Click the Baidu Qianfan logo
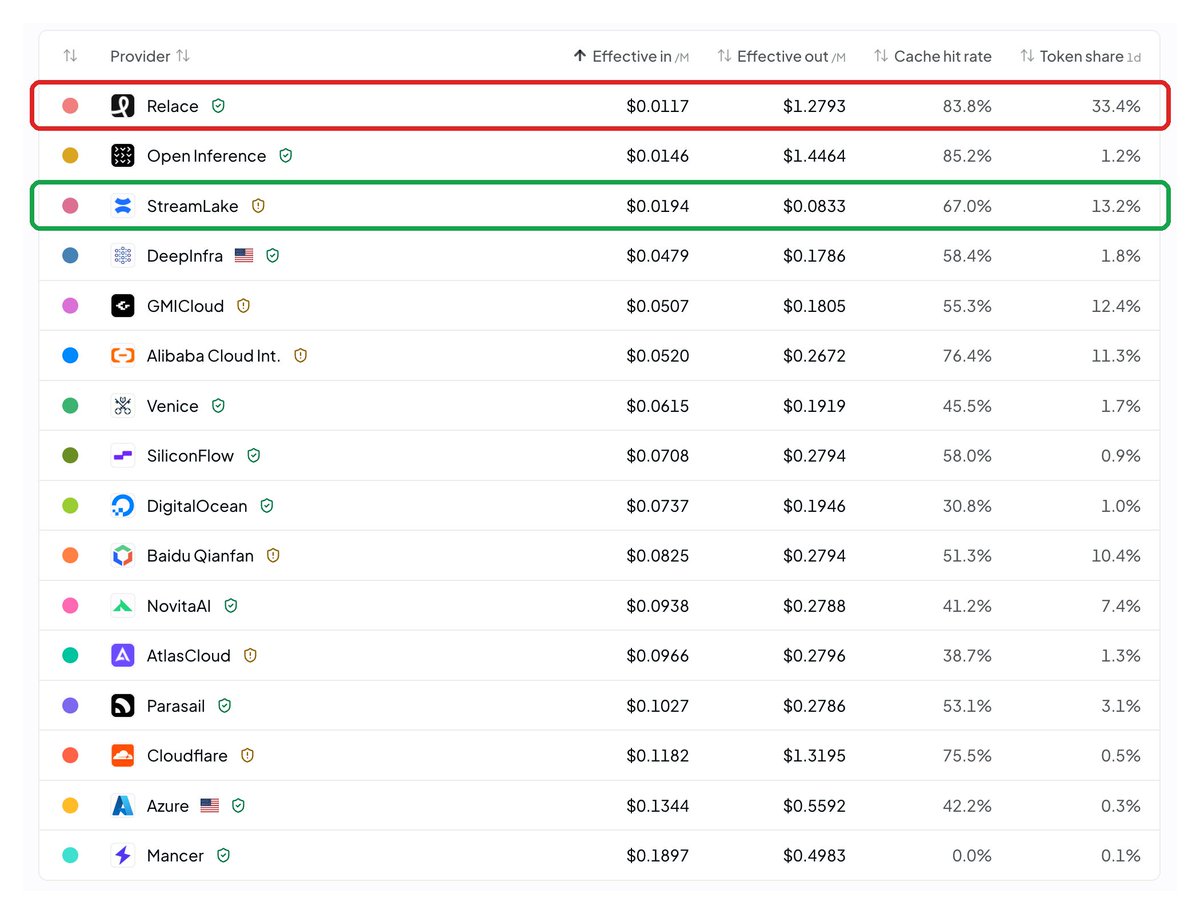The height and width of the screenshot is (914, 1200). [122, 556]
